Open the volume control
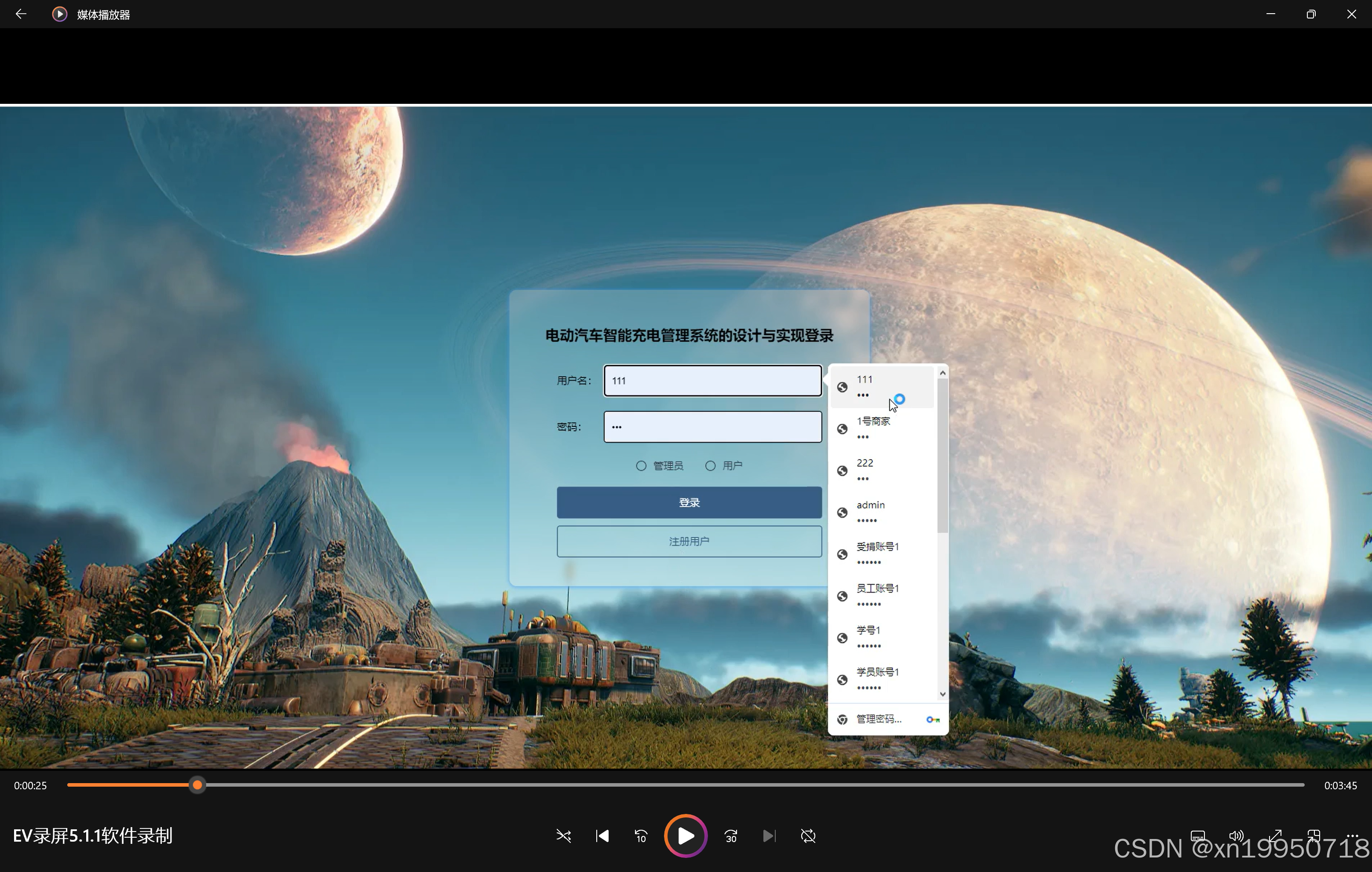Screen dimensions: 1372x872 [x=1237, y=836]
